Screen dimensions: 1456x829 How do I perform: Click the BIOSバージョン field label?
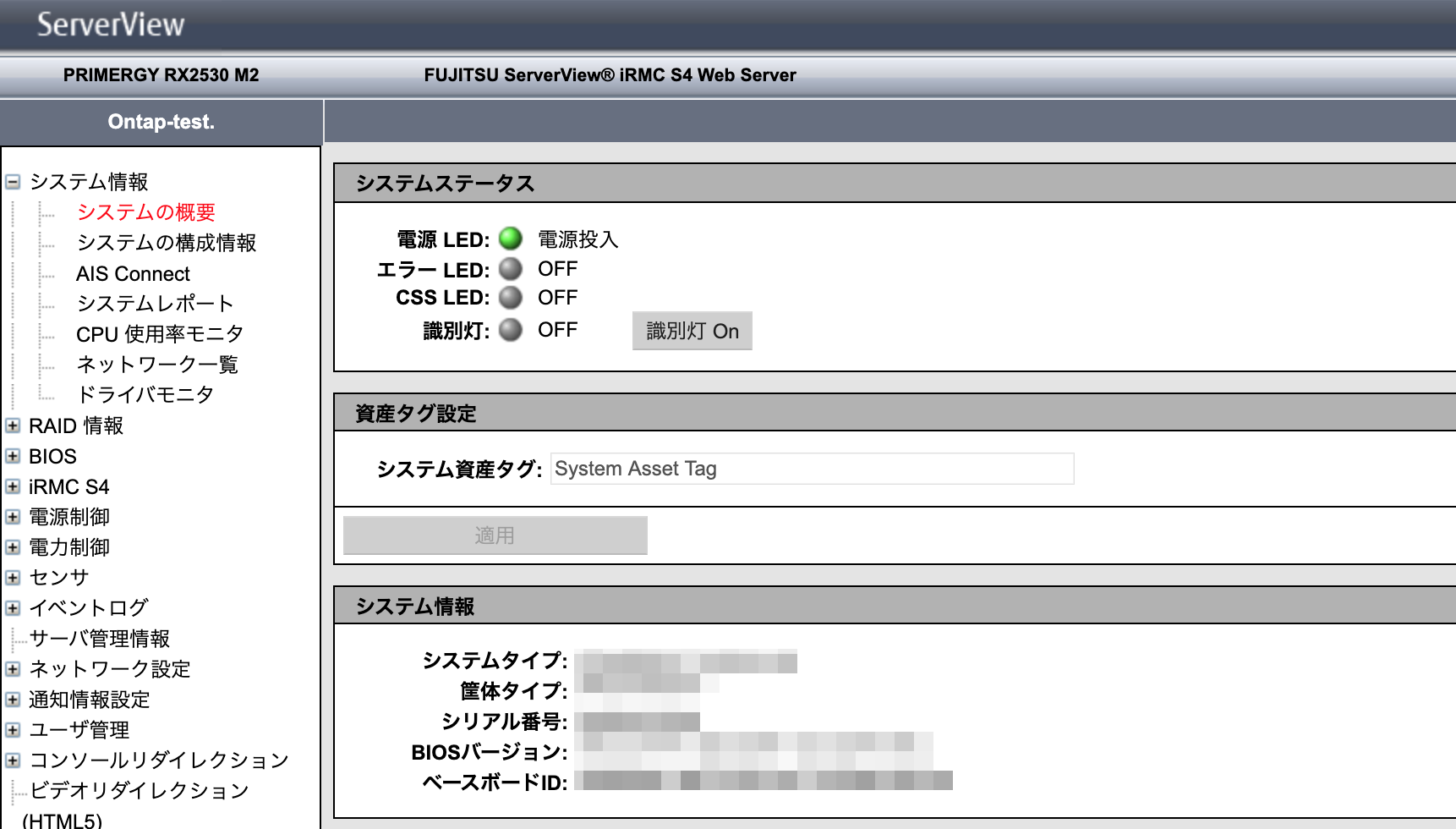pyautogui.click(x=490, y=752)
